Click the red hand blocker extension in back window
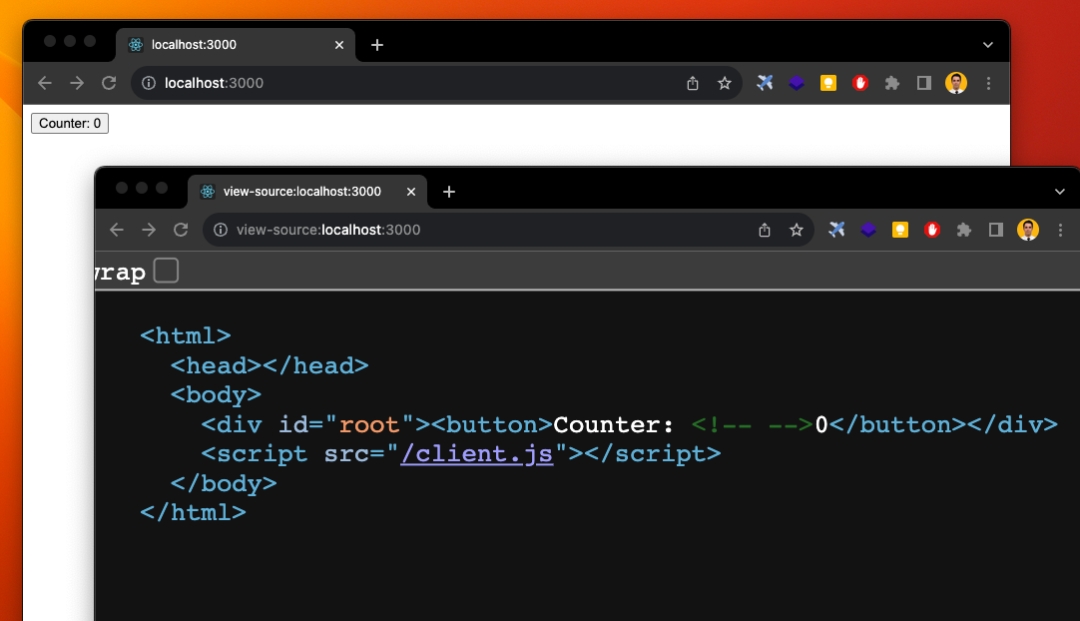Viewport: 1080px width, 621px height. pyautogui.click(x=860, y=83)
